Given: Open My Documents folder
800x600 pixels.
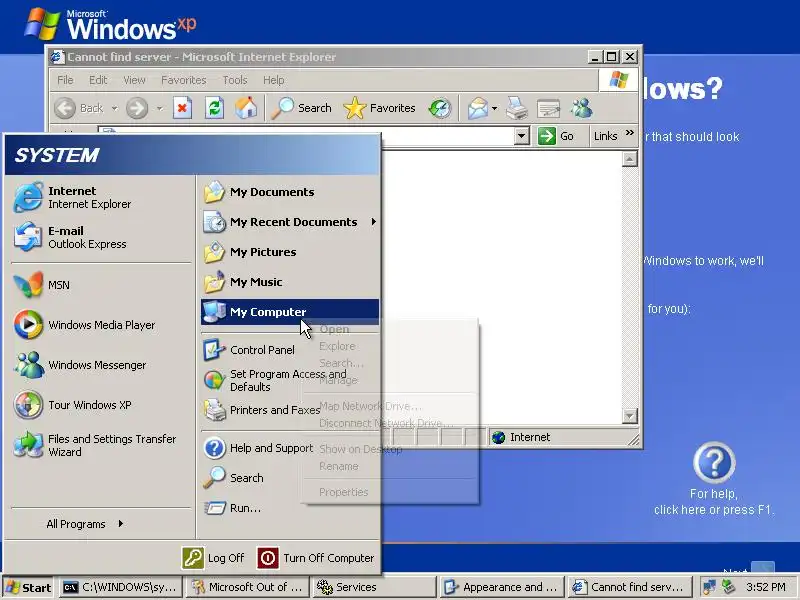Looking at the screenshot, I should tap(290, 192).
